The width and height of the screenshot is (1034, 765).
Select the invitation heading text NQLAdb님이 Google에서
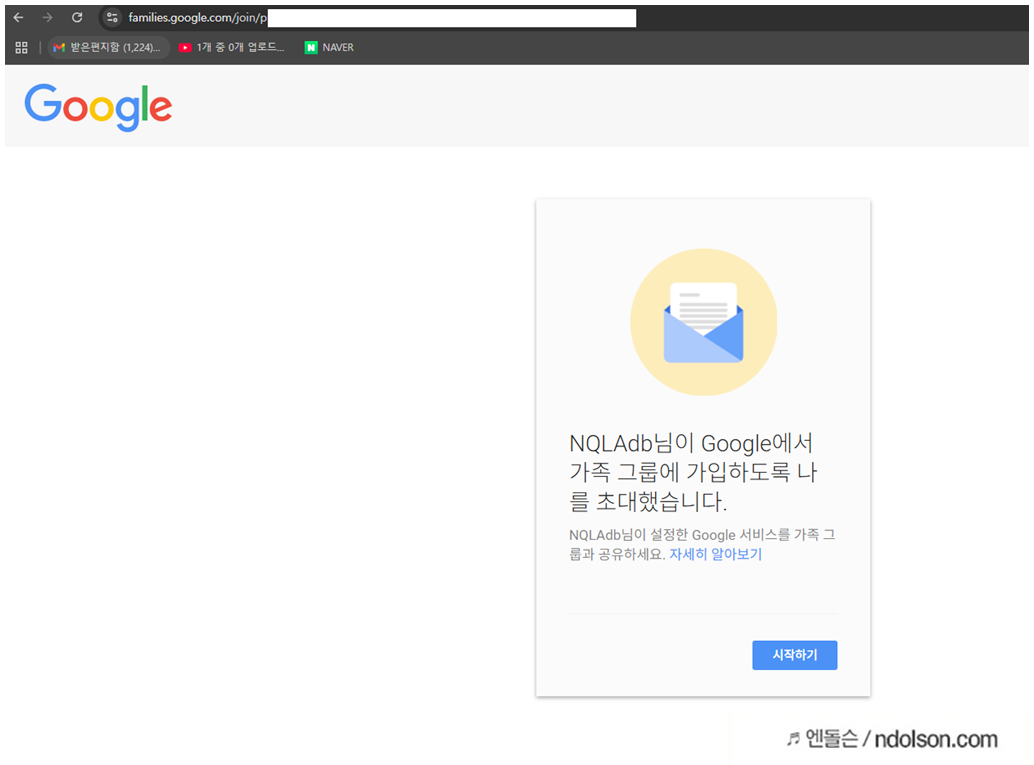point(691,443)
